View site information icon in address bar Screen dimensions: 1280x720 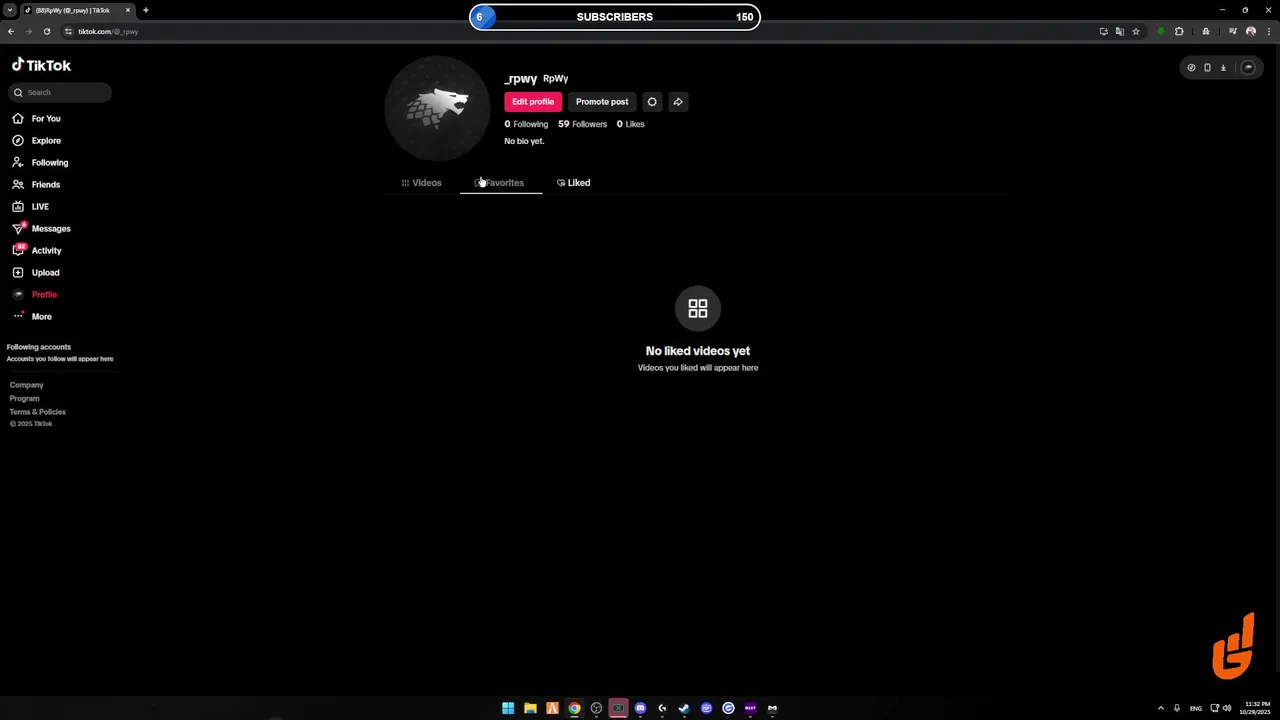pos(68,31)
